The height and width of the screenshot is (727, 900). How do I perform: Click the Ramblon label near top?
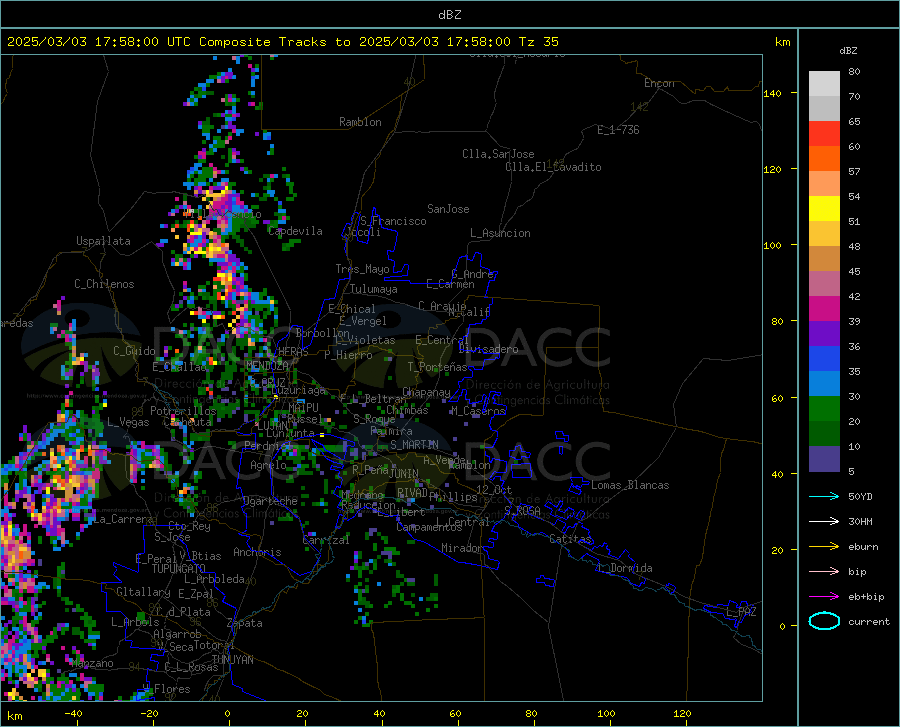coord(360,122)
